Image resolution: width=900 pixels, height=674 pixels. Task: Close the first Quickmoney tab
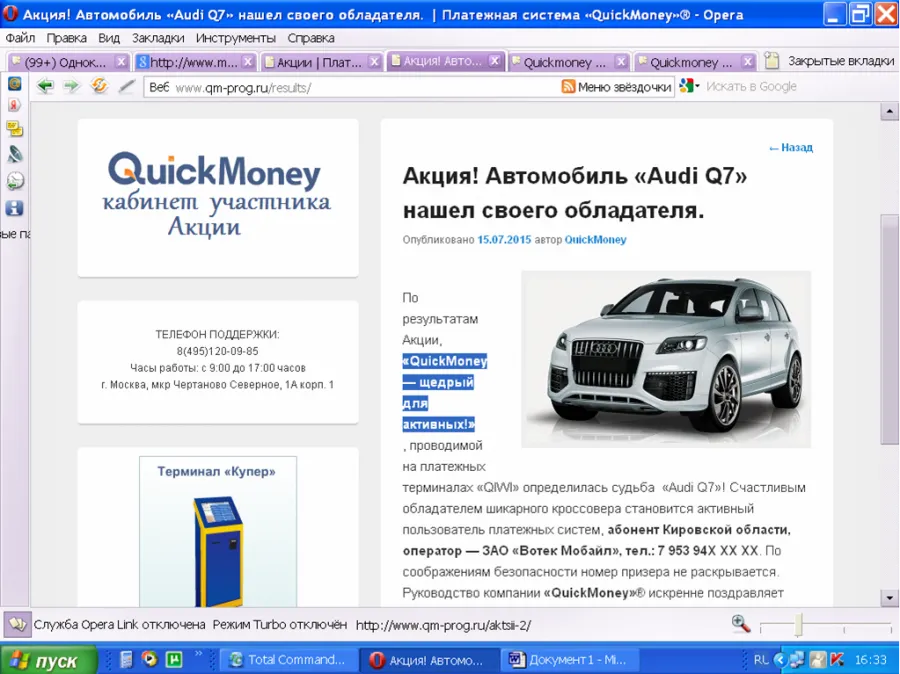click(x=621, y=61)
